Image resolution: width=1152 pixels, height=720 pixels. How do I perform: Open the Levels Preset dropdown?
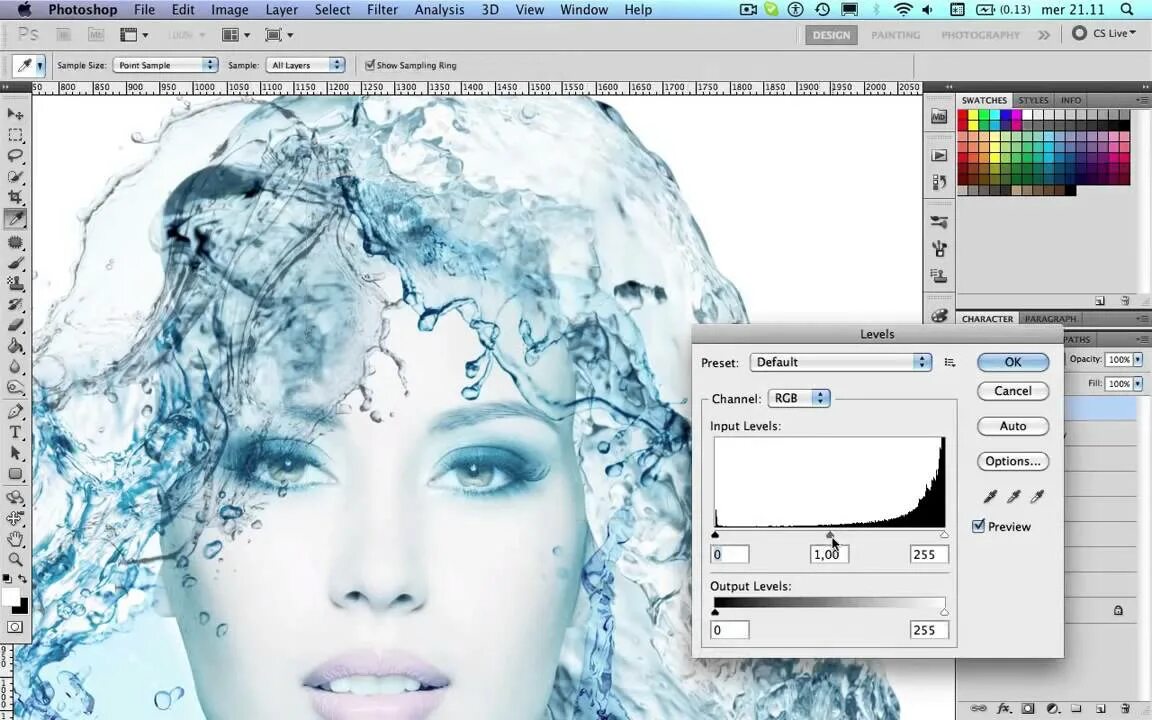tap(840, 362)
